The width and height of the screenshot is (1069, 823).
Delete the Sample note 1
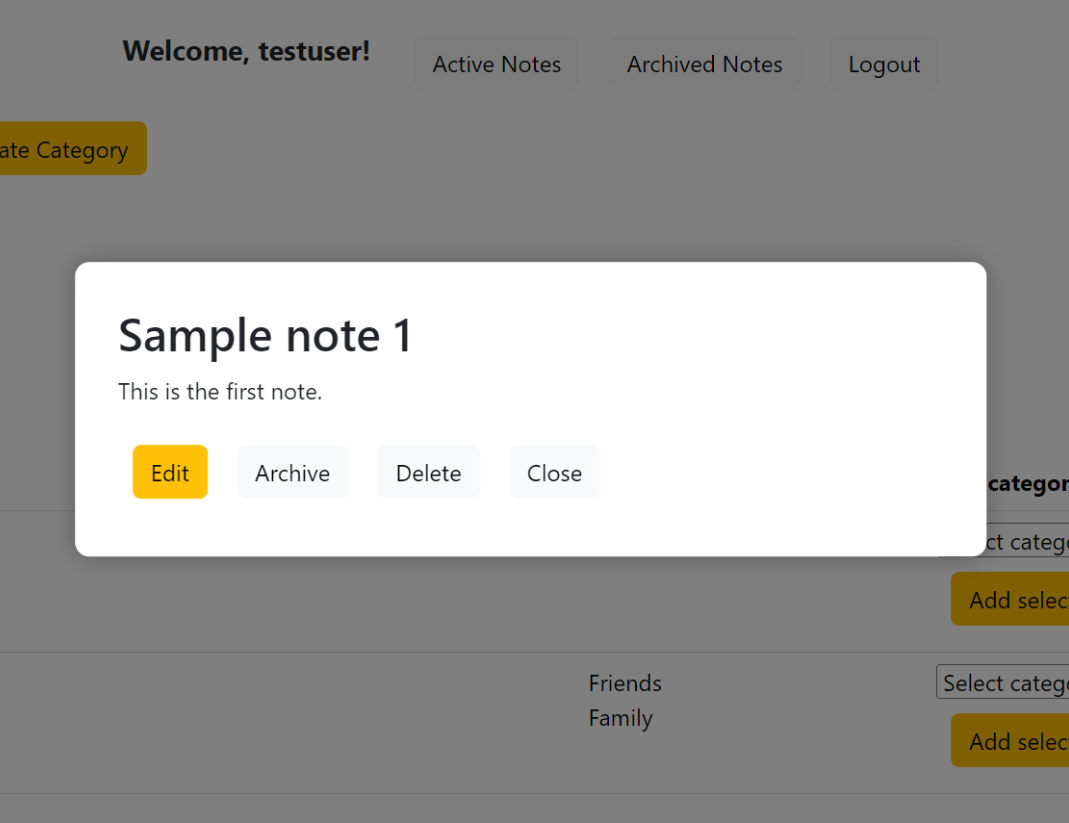[x=428, y=472]
